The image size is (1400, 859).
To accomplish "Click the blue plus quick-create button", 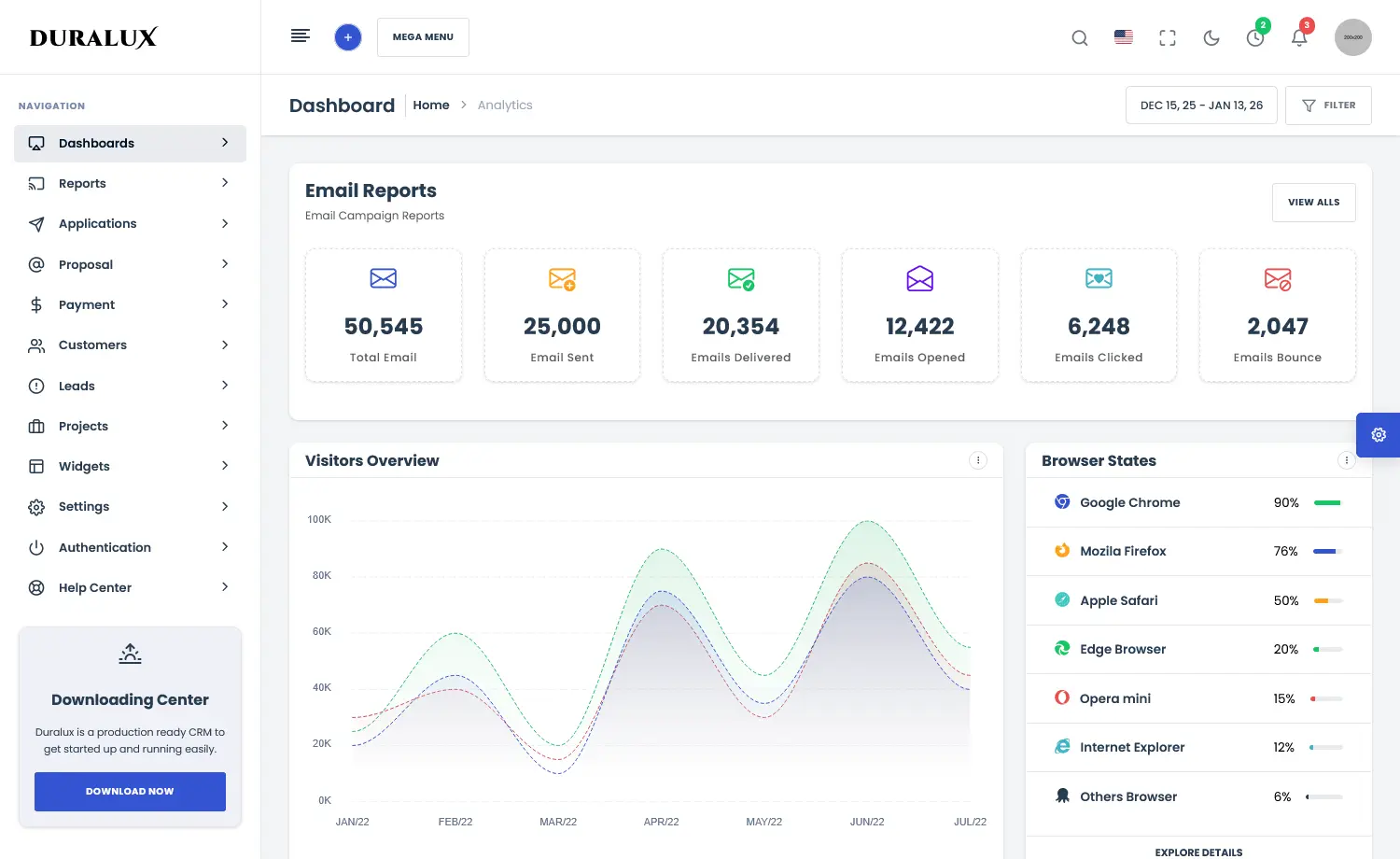I will (x=347, y=36).
